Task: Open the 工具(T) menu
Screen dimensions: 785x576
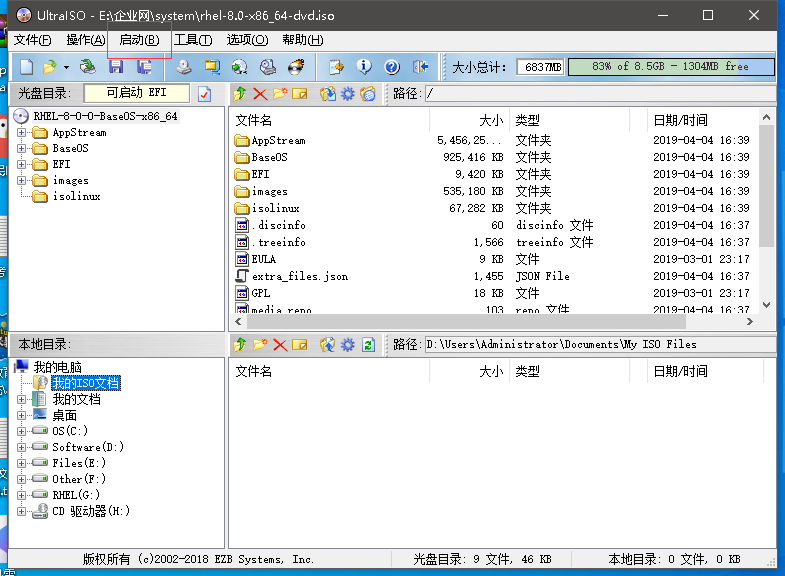Action: (x=193, y=40)
